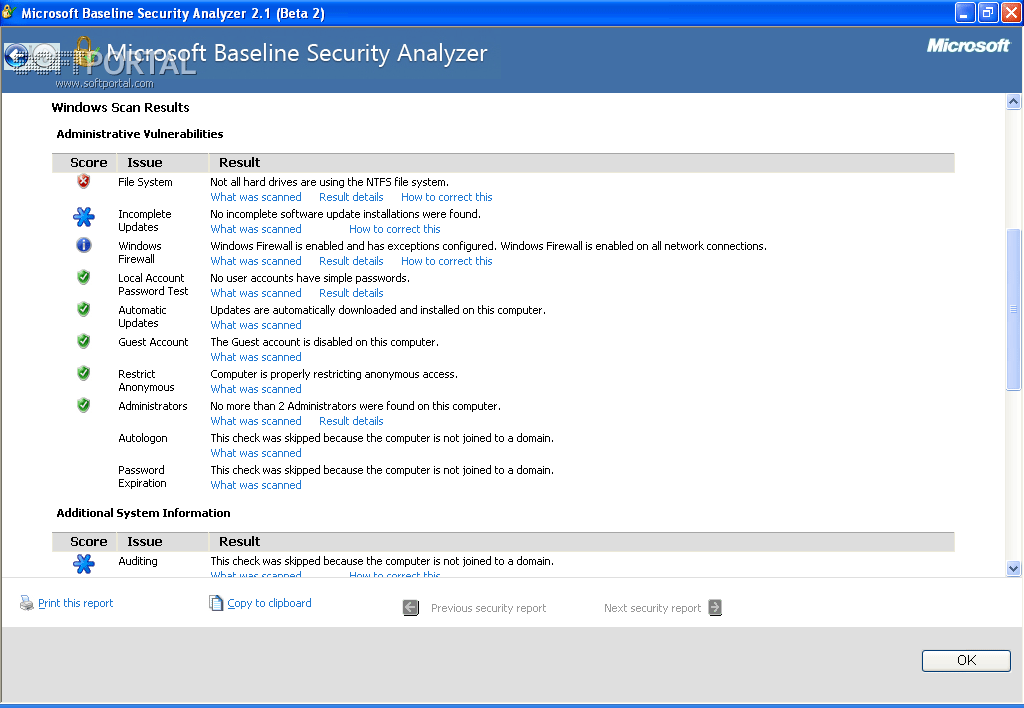Click green shield icon for Local Account Password Test
The height and width of the screenshot is (708, 1024).
click(84, 278)
